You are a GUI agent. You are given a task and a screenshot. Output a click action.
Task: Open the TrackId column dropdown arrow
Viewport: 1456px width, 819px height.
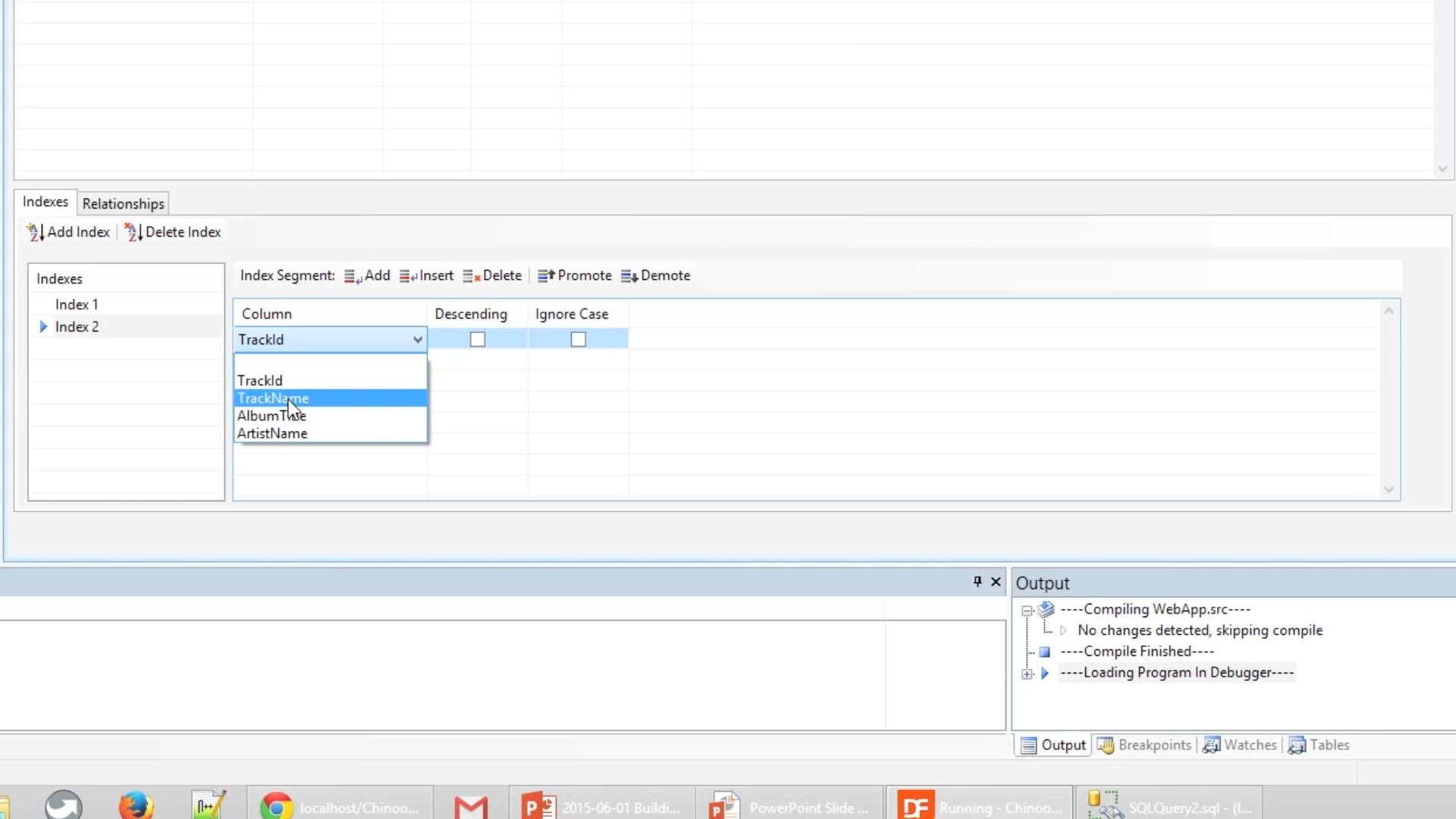tap(417, 340)
